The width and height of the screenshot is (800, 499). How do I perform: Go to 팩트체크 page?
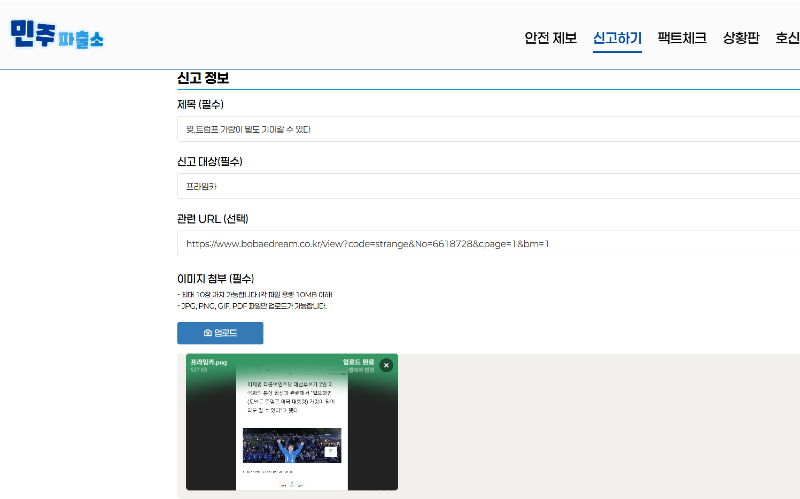[x=682, y=38]
